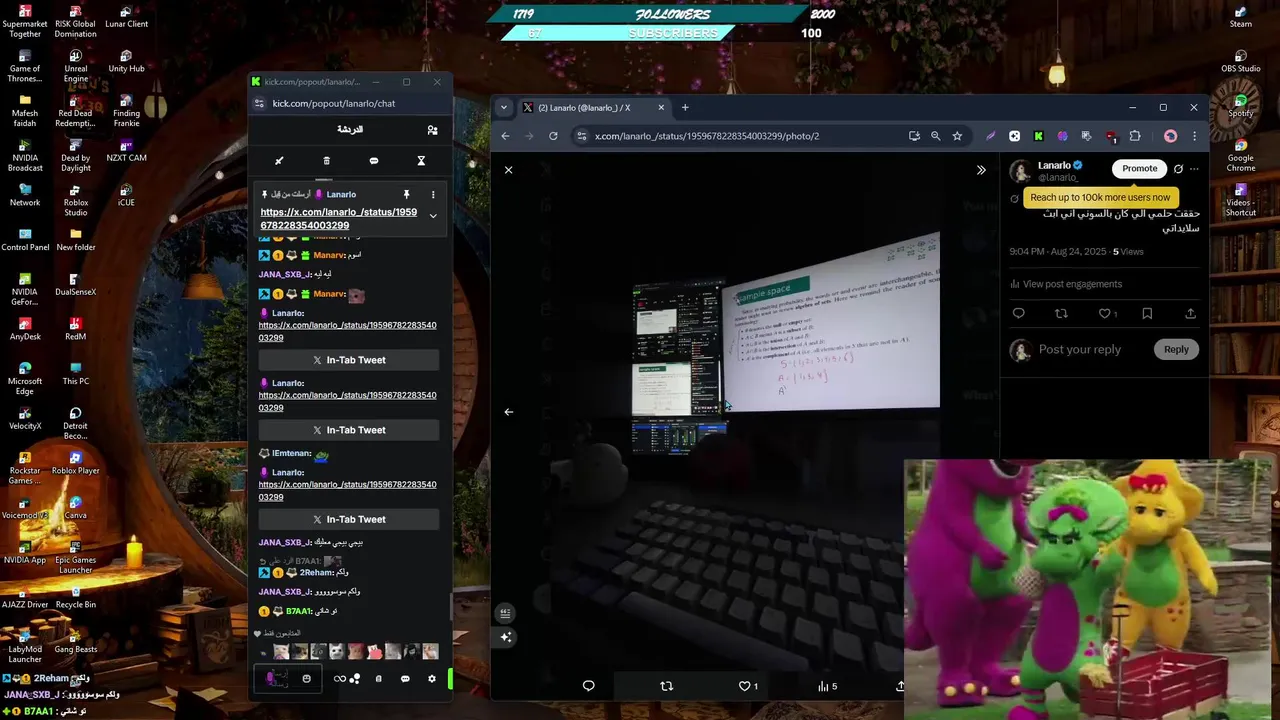Image resolution: width=1280 pixels, height=720 pixels.
Task: Click the first In-Tab Tweet button
Action: (349, 360)
